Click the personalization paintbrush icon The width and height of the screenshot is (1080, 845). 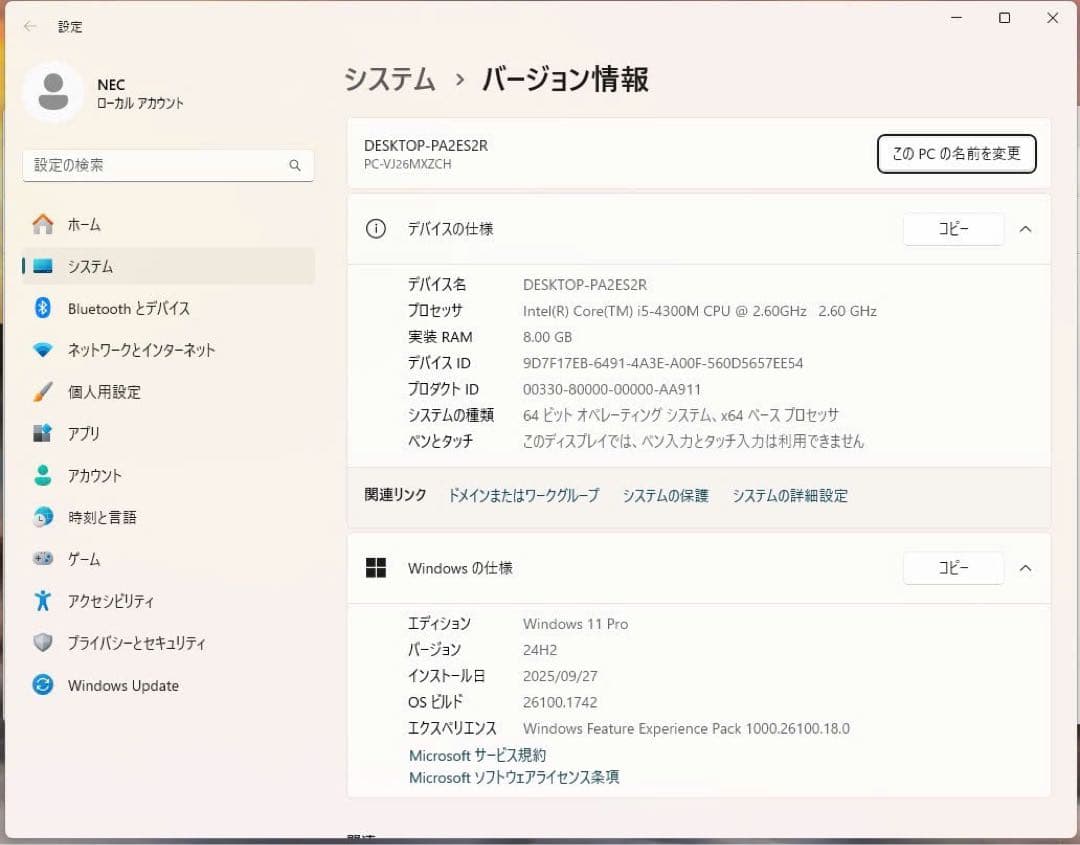(x=43, y=392)
